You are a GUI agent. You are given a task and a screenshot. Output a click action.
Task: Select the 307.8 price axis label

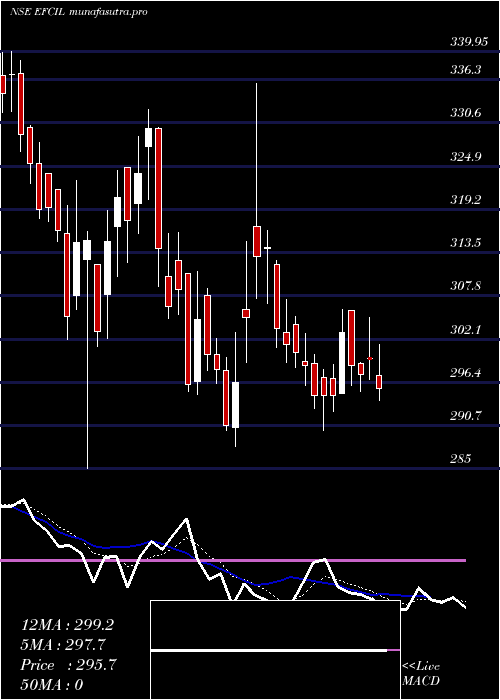pyautogui.click(x=466, y=286)
